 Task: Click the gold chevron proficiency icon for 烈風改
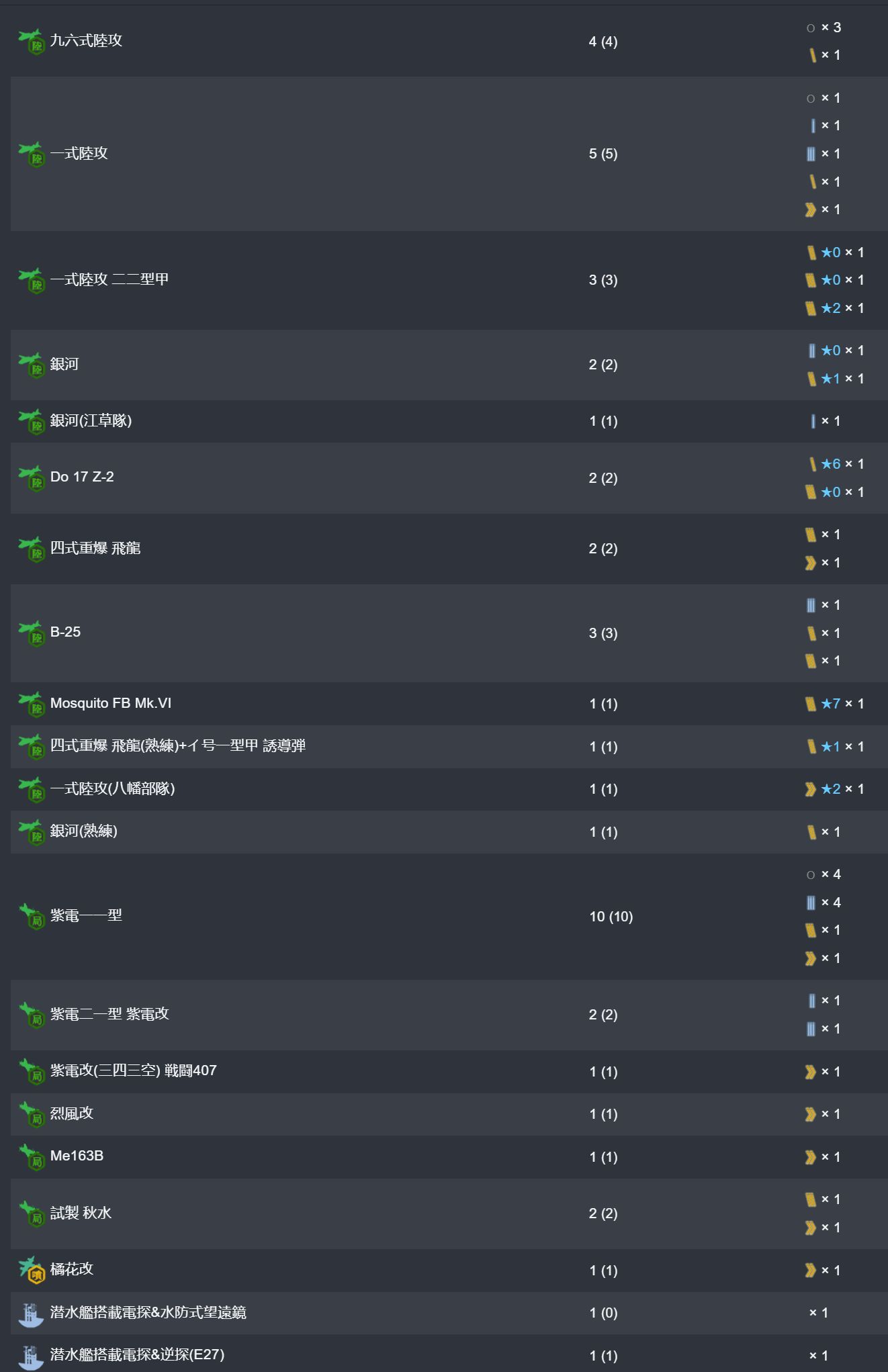coord(811,1114)
